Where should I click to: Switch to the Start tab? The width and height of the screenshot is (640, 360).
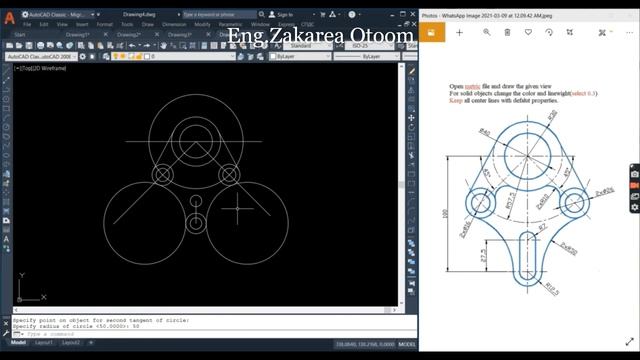(20, 35)
